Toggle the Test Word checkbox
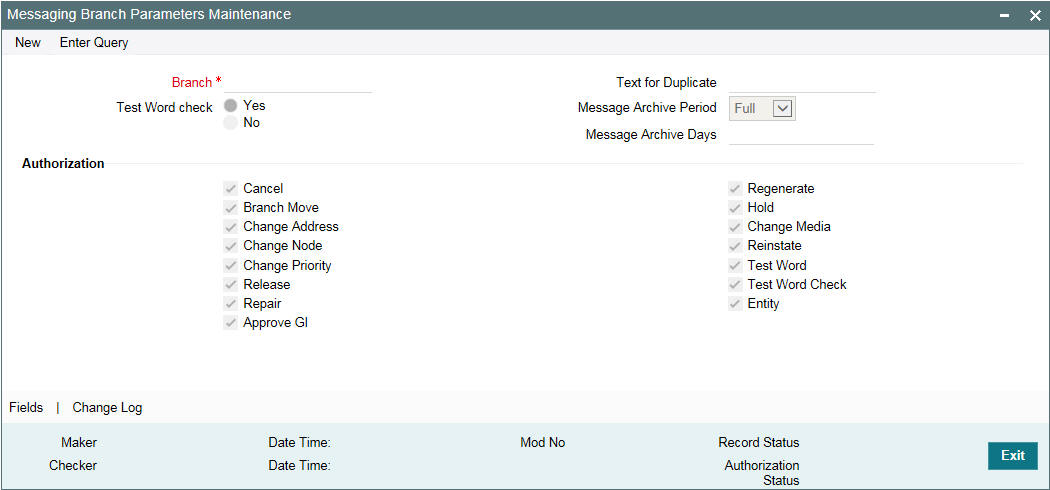The height and width of the screenshot is (490, 1050). [x=735, y=266]
